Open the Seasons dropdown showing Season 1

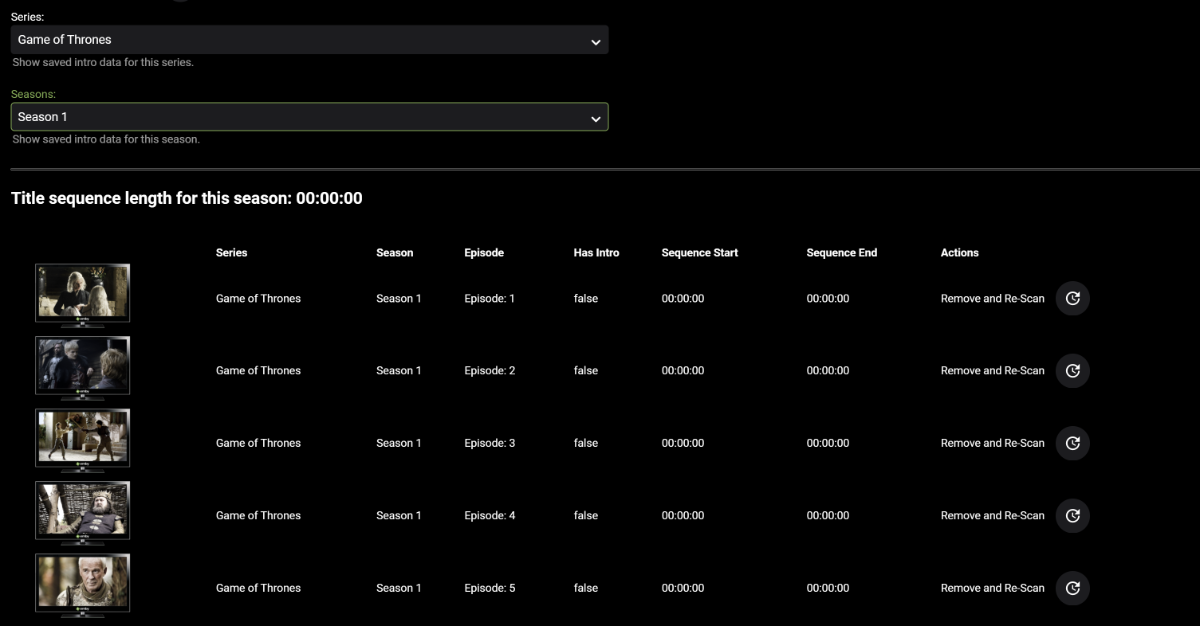(309, 117)
